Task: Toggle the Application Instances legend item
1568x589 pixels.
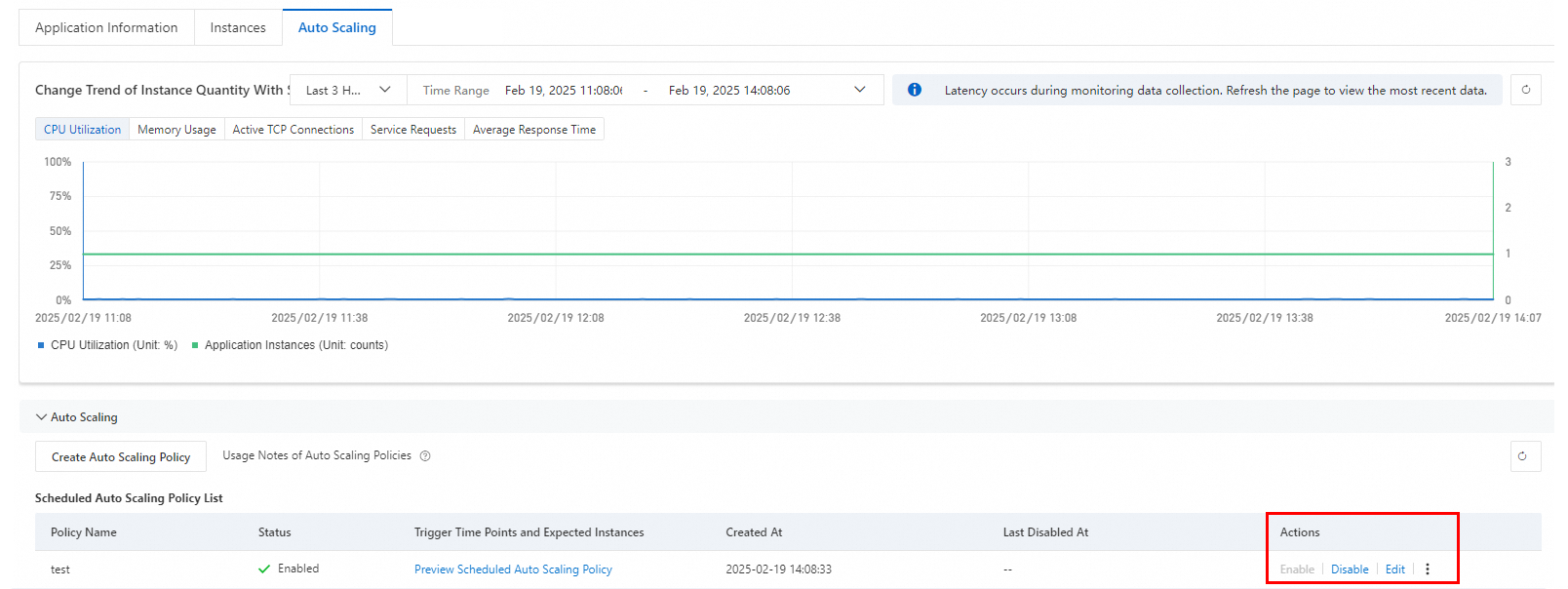Action: 290,345
